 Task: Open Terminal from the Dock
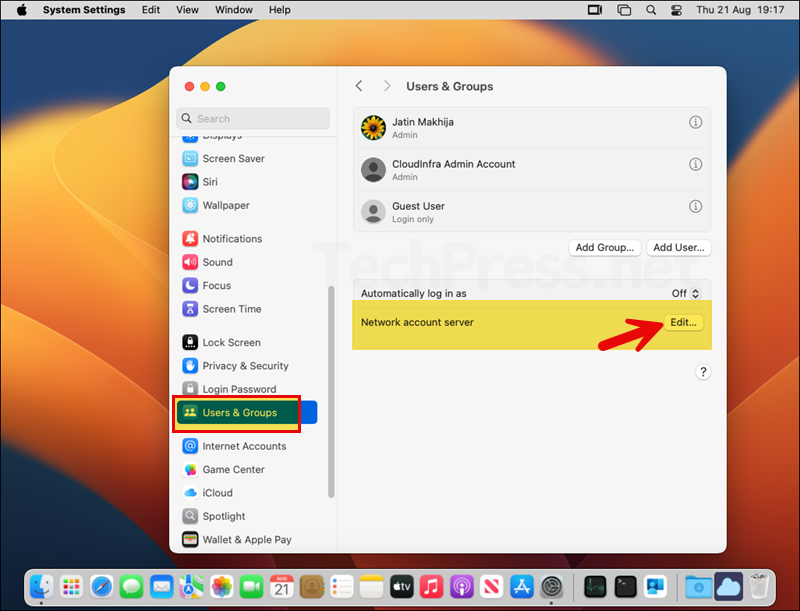(626, 587)
